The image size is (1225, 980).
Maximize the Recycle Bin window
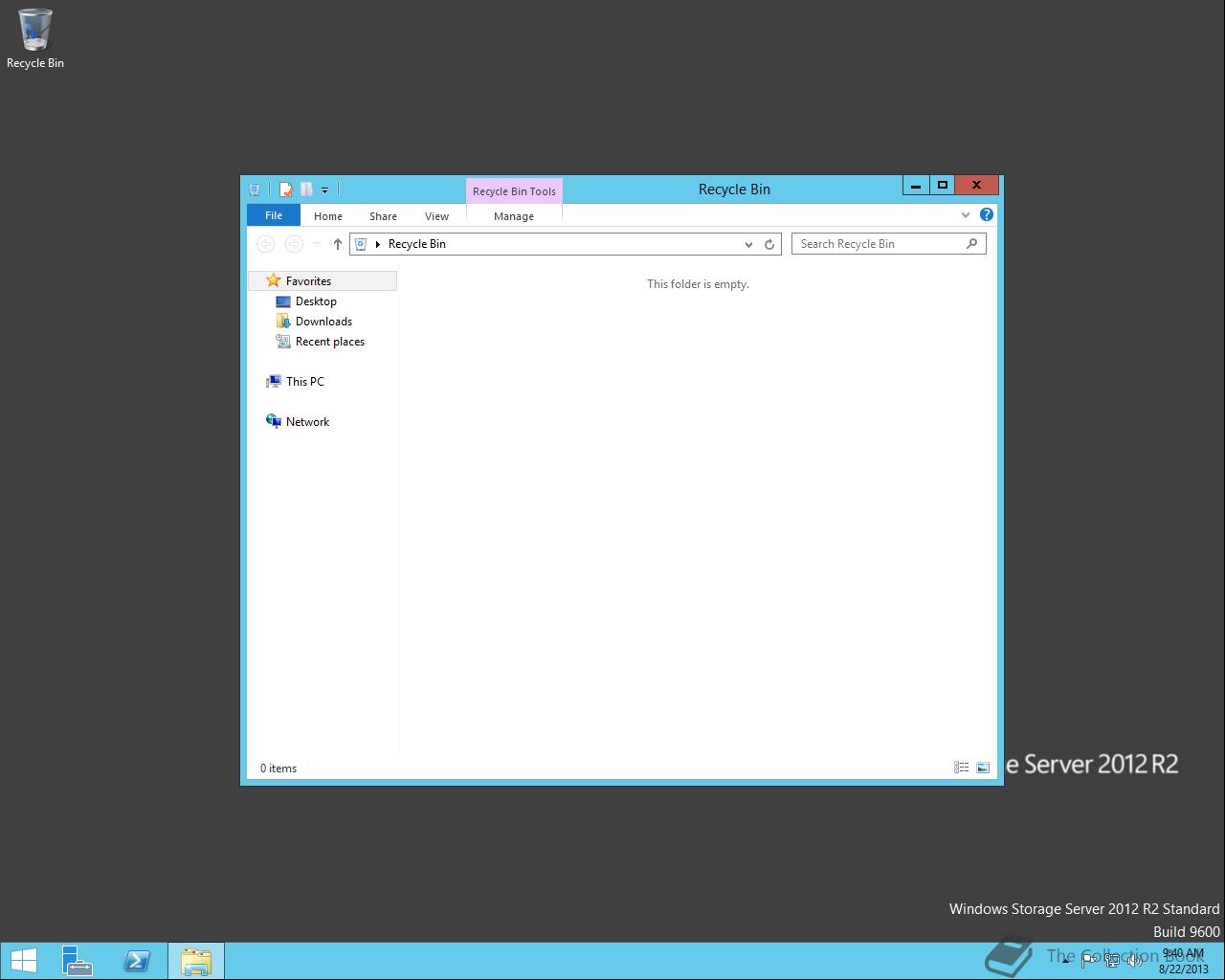click(x=942, y=185)
